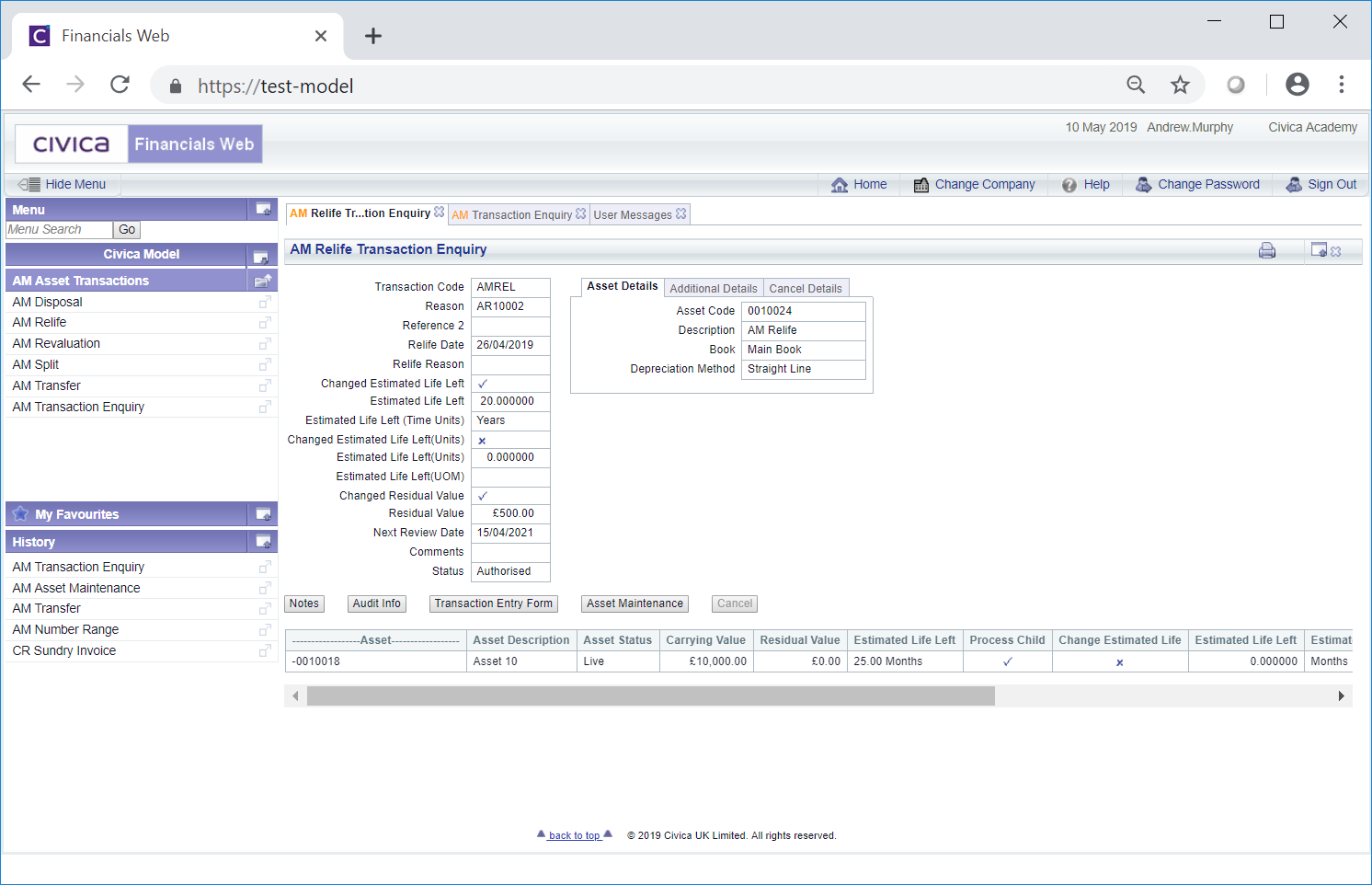Click the Menu panel header icon
Screen dimensions: 1372x885
pos(263,210)
